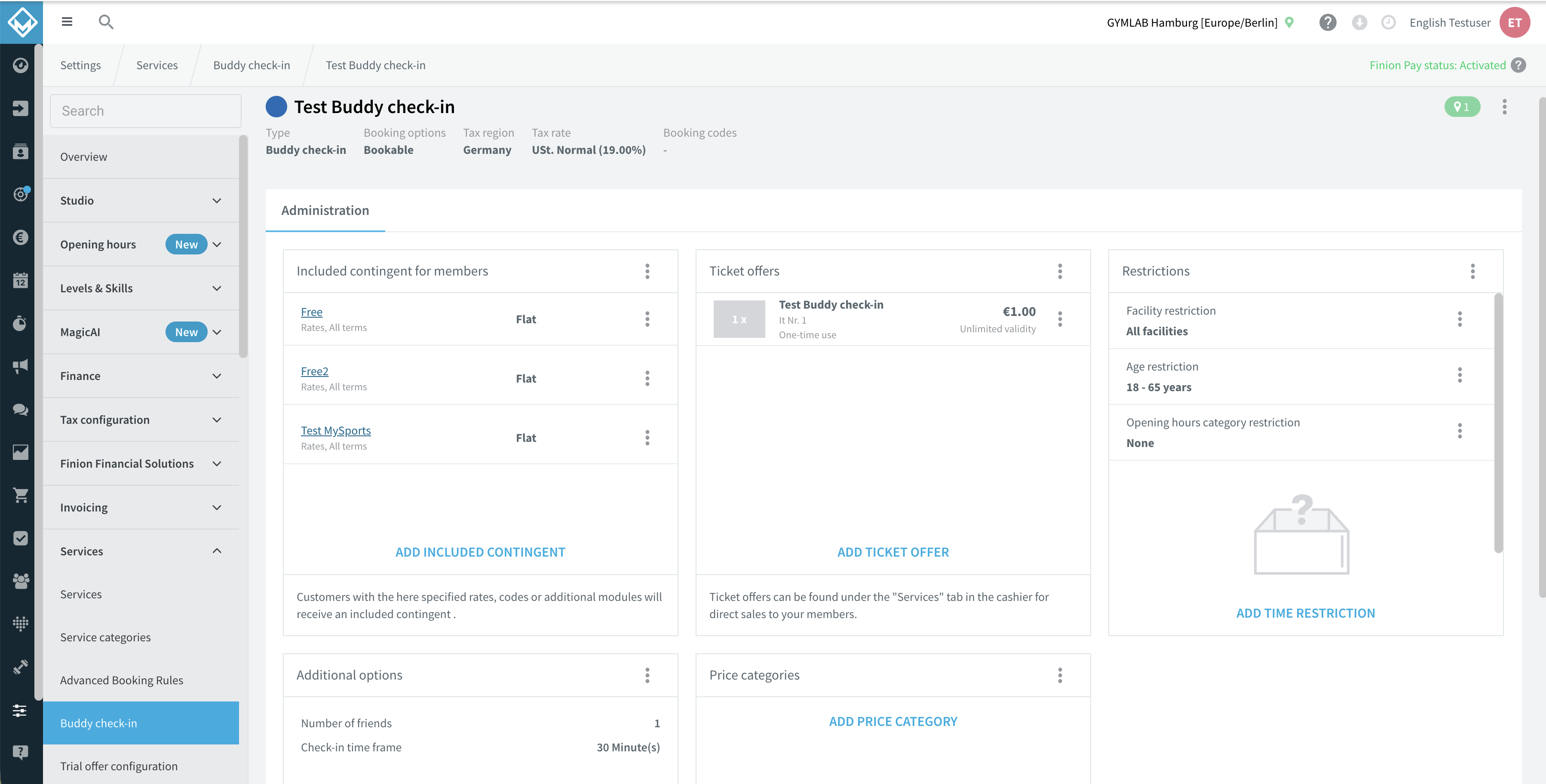Click ADD INCLUDED CONTINGENT

(x=480, y=552)
